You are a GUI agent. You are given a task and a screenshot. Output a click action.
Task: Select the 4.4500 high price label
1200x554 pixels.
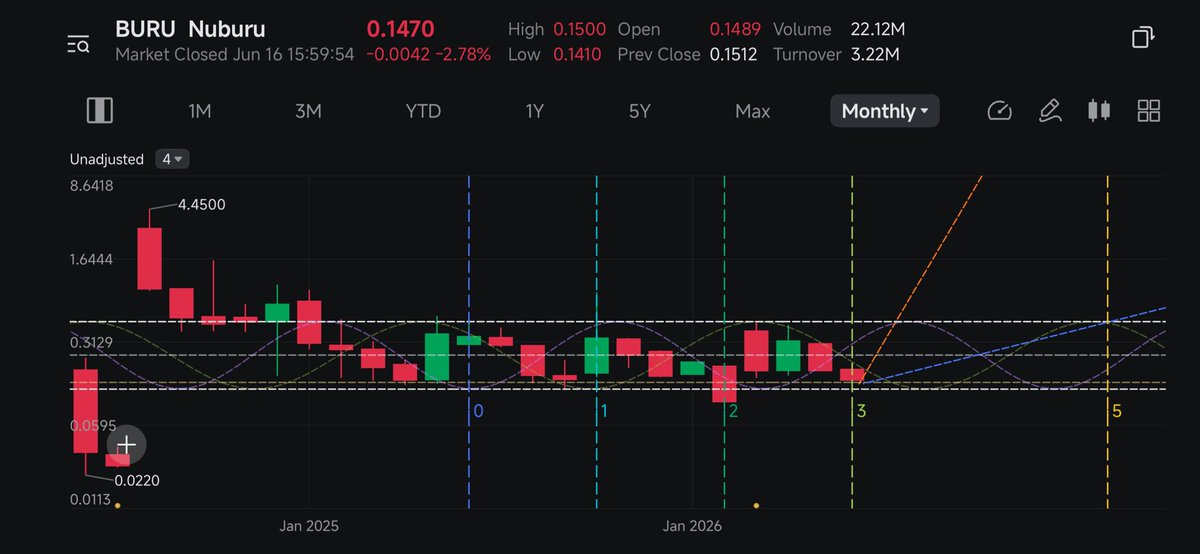(x=201, y=205)
